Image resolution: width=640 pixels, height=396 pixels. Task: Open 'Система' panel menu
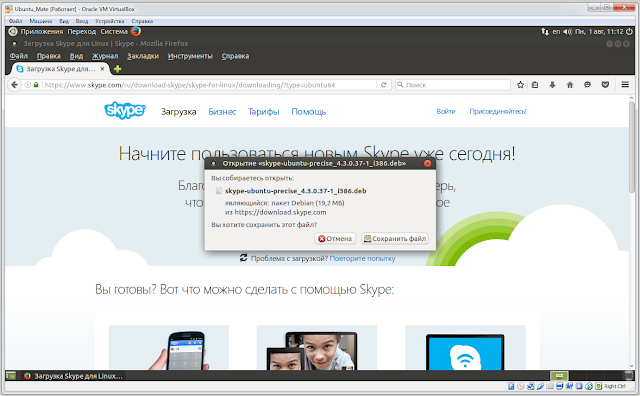click(x=114, y=31)
